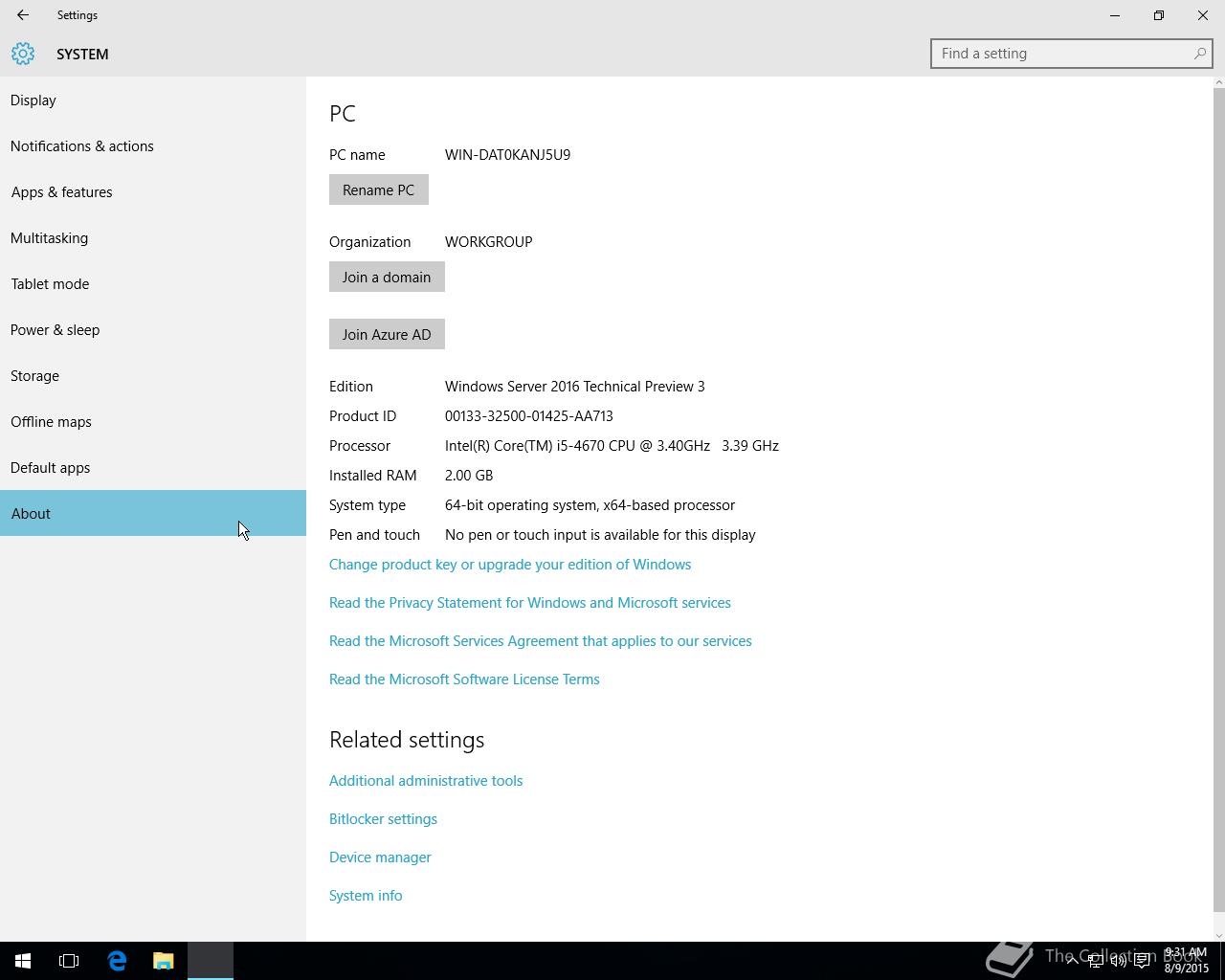Close the Settings window

(x=1203, y=15)
